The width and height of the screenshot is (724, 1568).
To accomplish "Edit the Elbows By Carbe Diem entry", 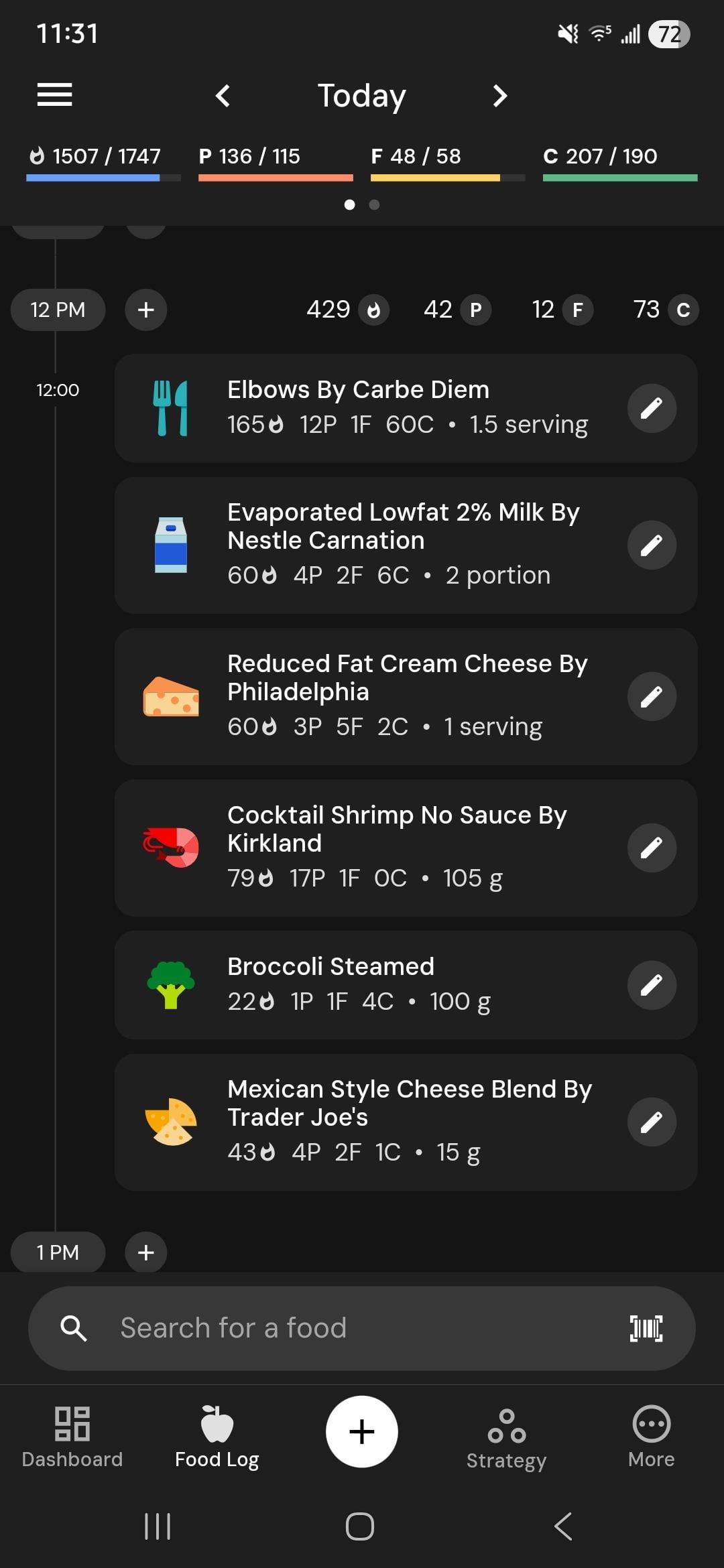I will 652,408.
